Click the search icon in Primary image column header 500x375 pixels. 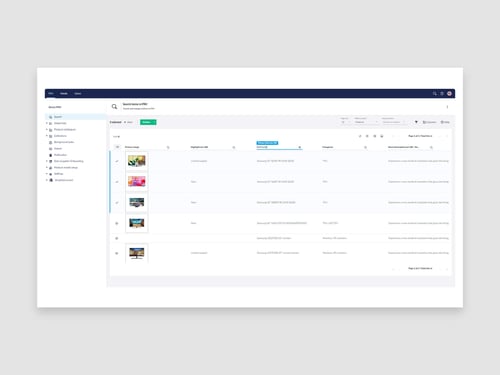tap(168, 147)
